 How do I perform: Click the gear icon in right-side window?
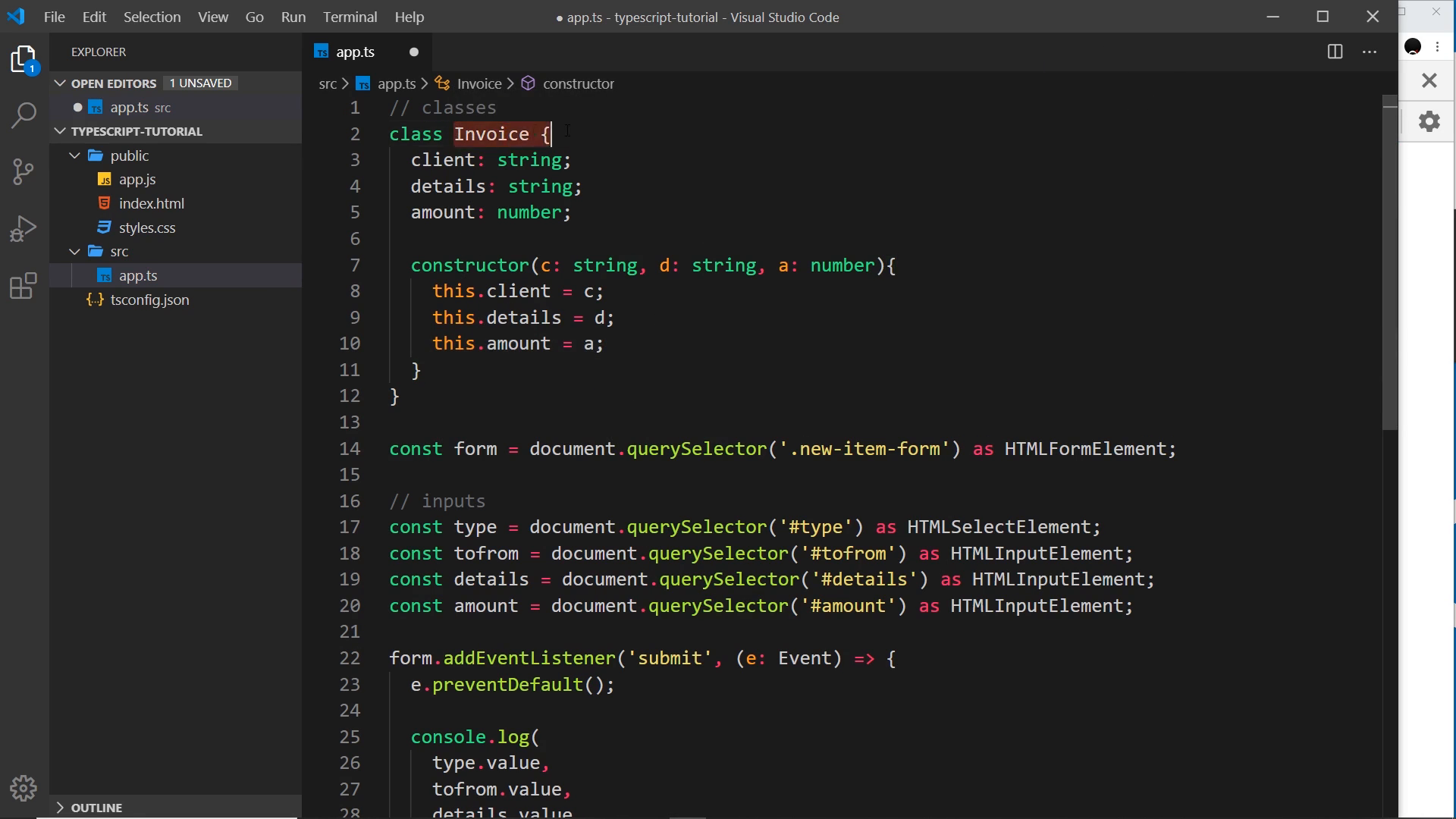point(1429,121)
